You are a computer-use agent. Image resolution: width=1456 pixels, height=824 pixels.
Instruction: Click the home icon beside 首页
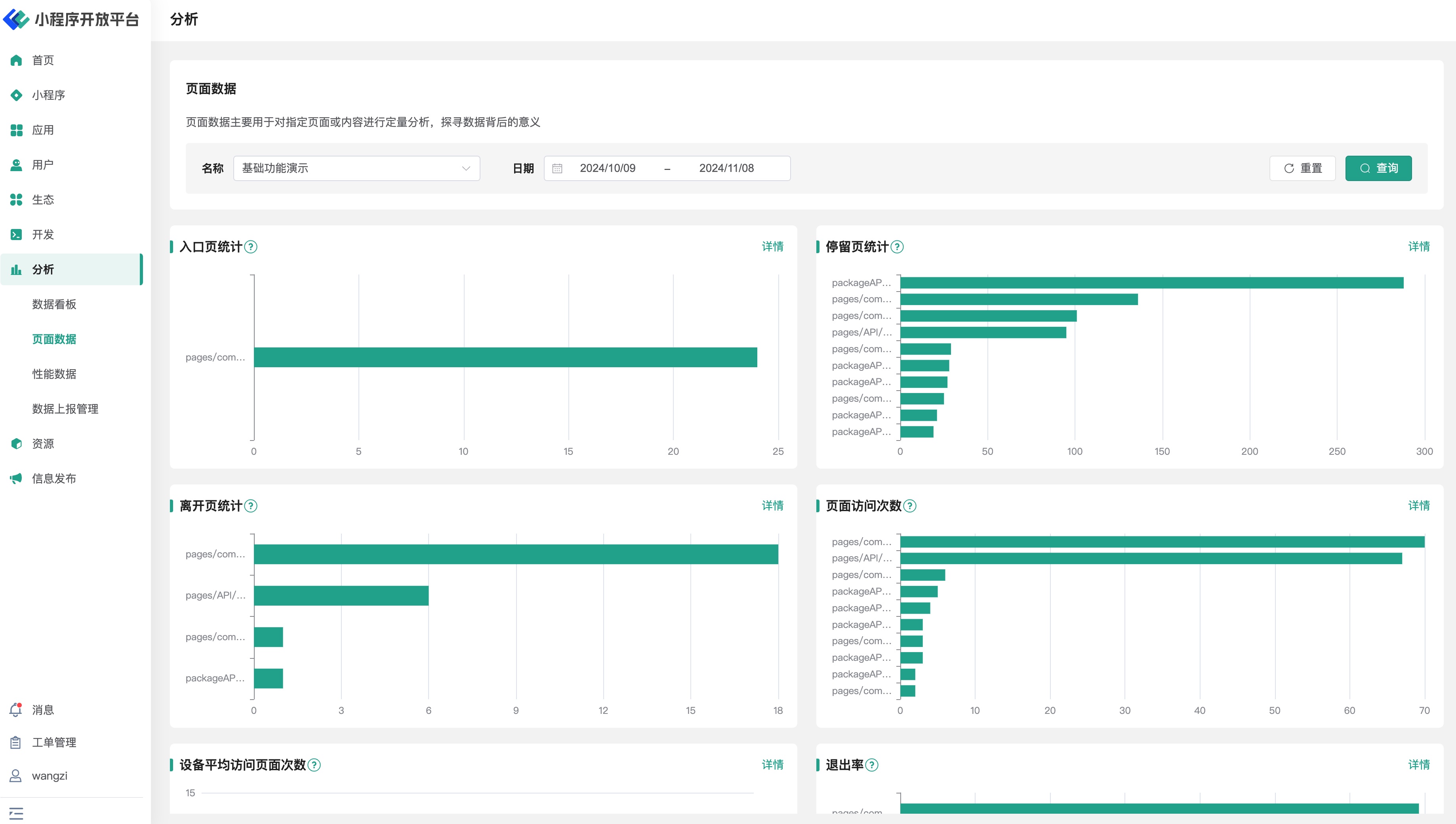[16, 60]
